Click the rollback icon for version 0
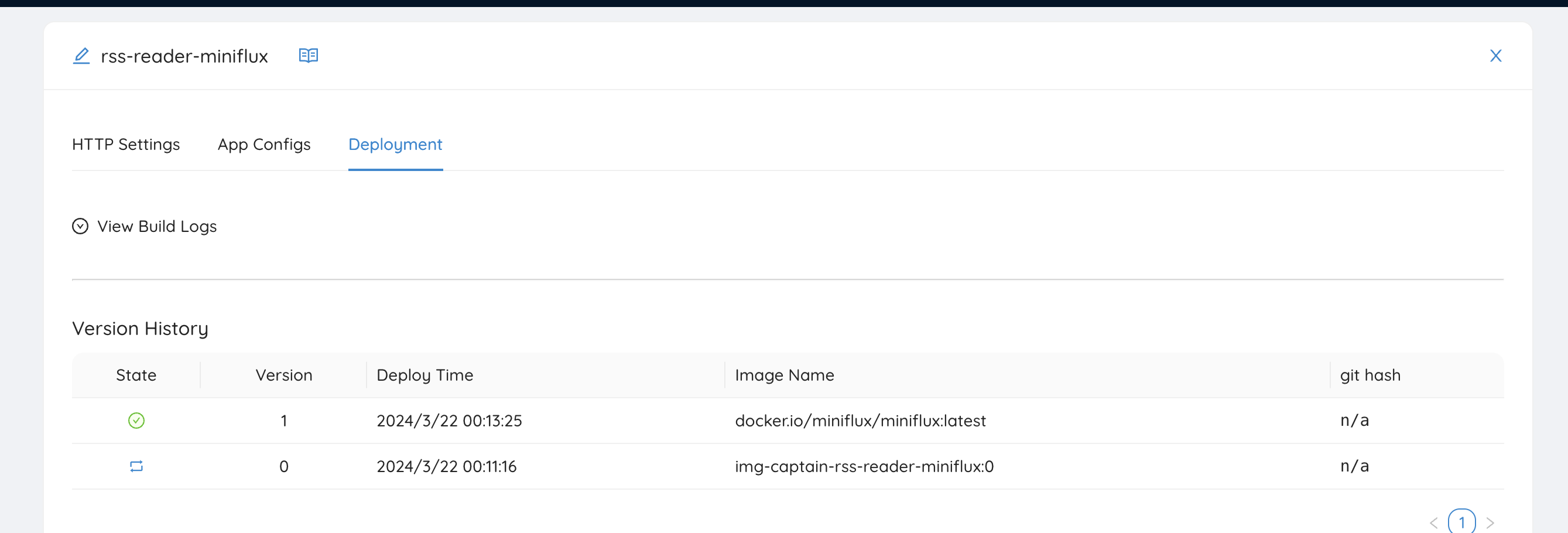The width and height of the screenshot is (1568, 533). click(x=136, y=466)
